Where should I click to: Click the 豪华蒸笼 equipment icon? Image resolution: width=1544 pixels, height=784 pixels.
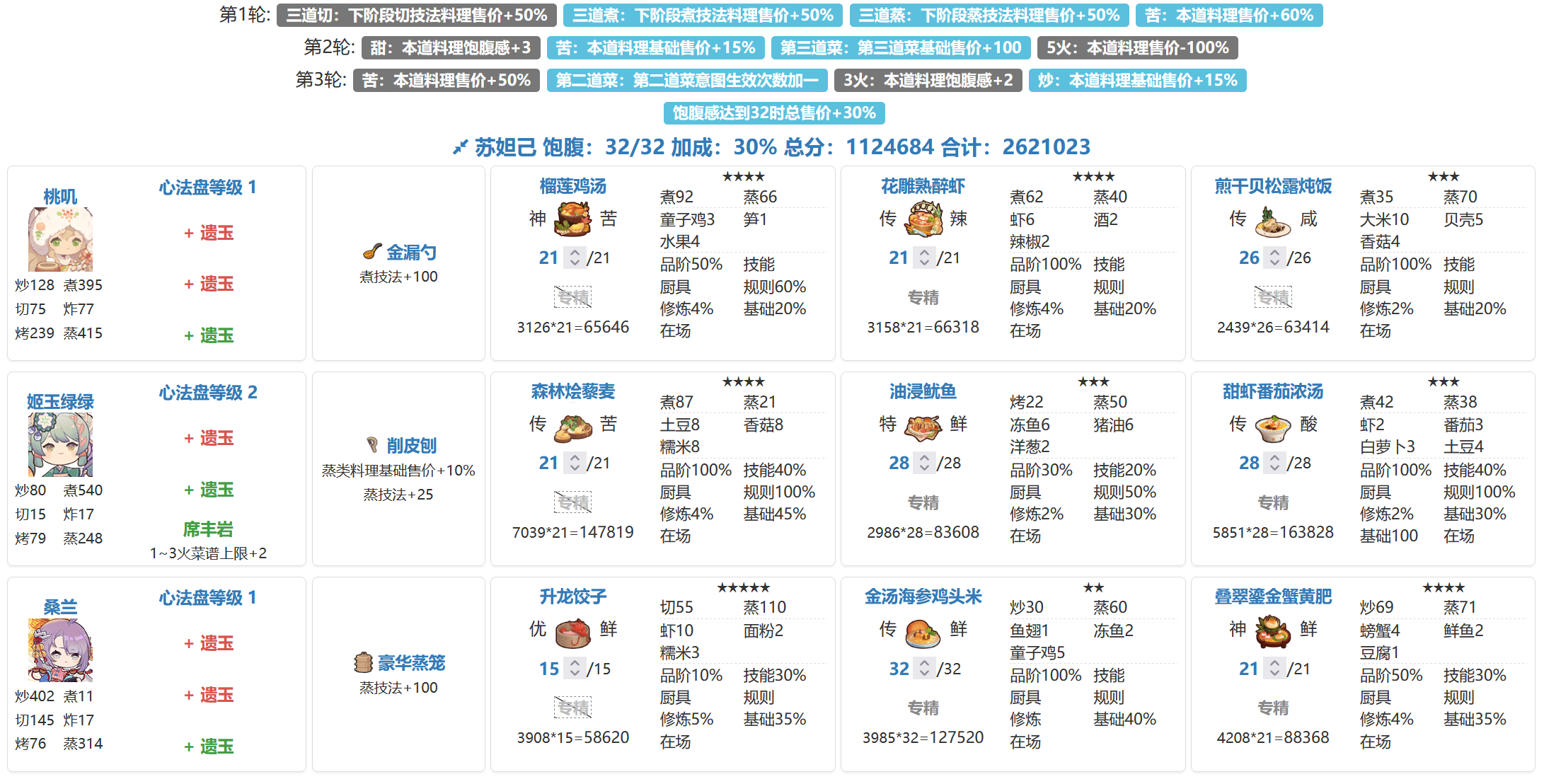363,663
